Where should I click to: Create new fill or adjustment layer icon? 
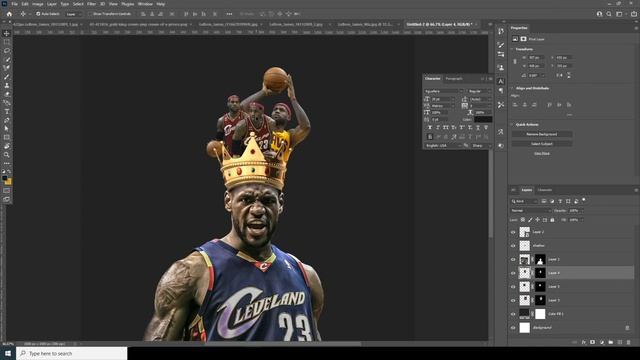602,342
